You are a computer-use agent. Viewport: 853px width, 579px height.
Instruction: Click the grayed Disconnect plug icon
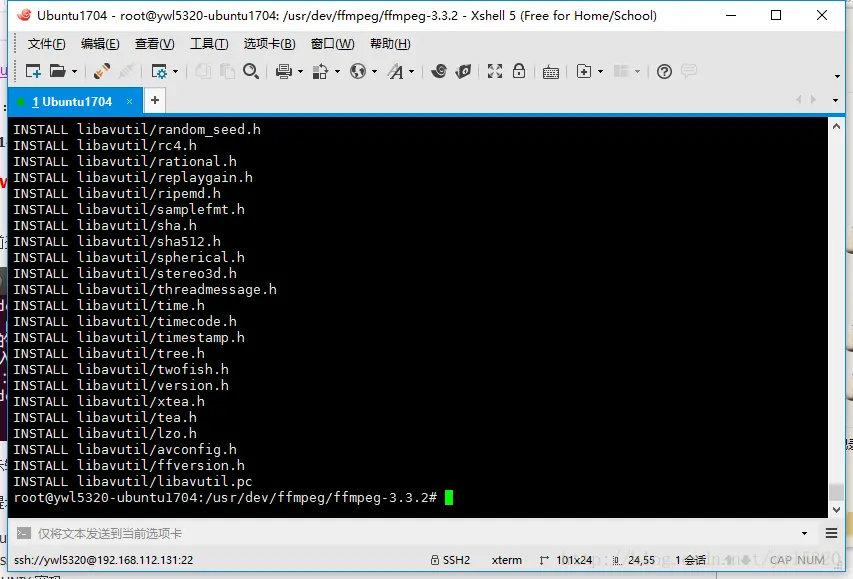coord(126,71)
